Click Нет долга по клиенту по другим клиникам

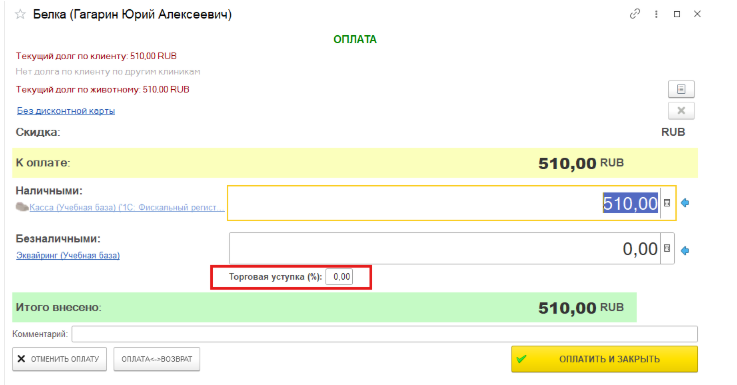point(108,72)
